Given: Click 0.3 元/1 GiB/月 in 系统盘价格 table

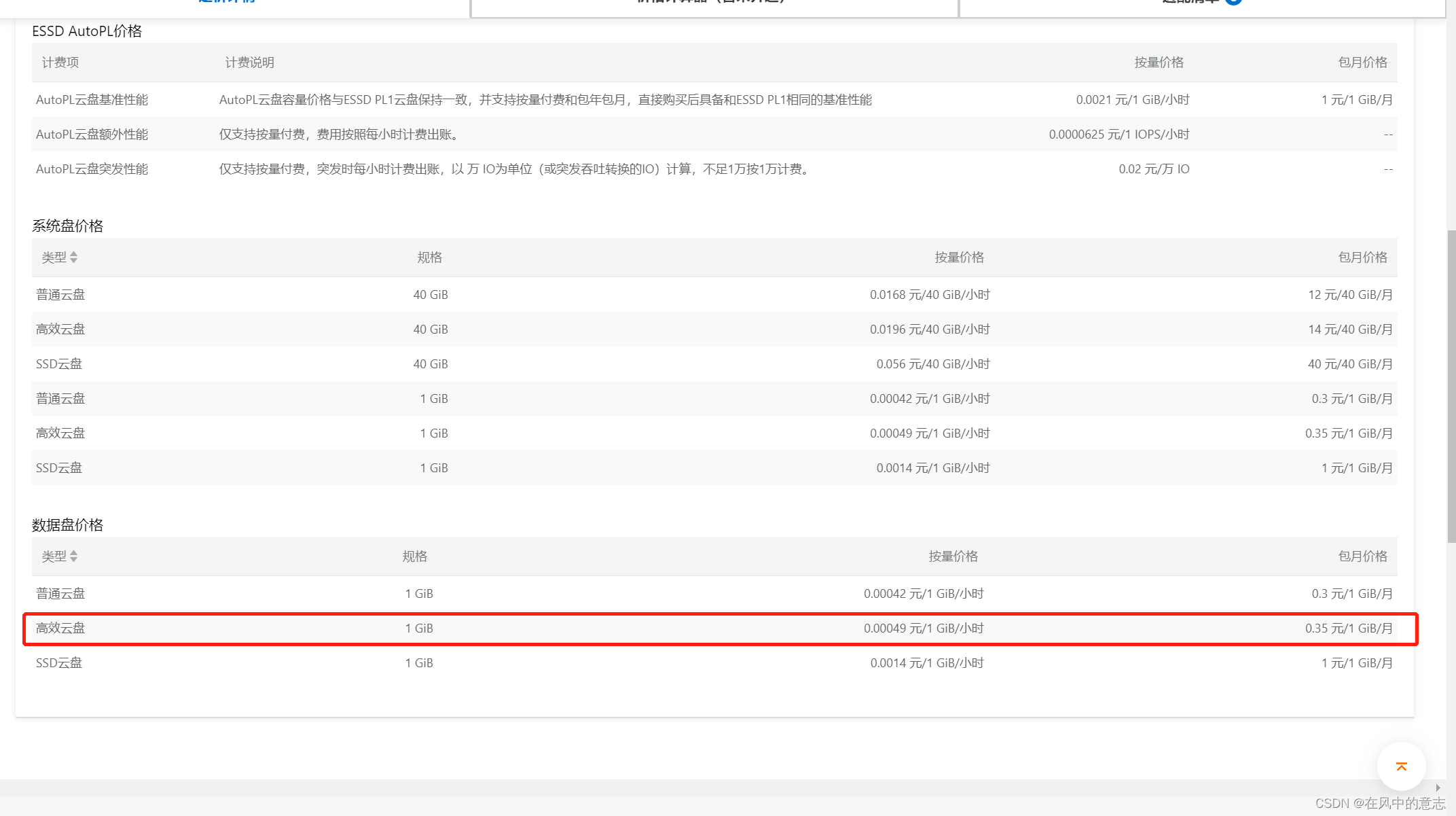Looking at the screenshot, I should pyautogui.click(x=1352, y=399).
